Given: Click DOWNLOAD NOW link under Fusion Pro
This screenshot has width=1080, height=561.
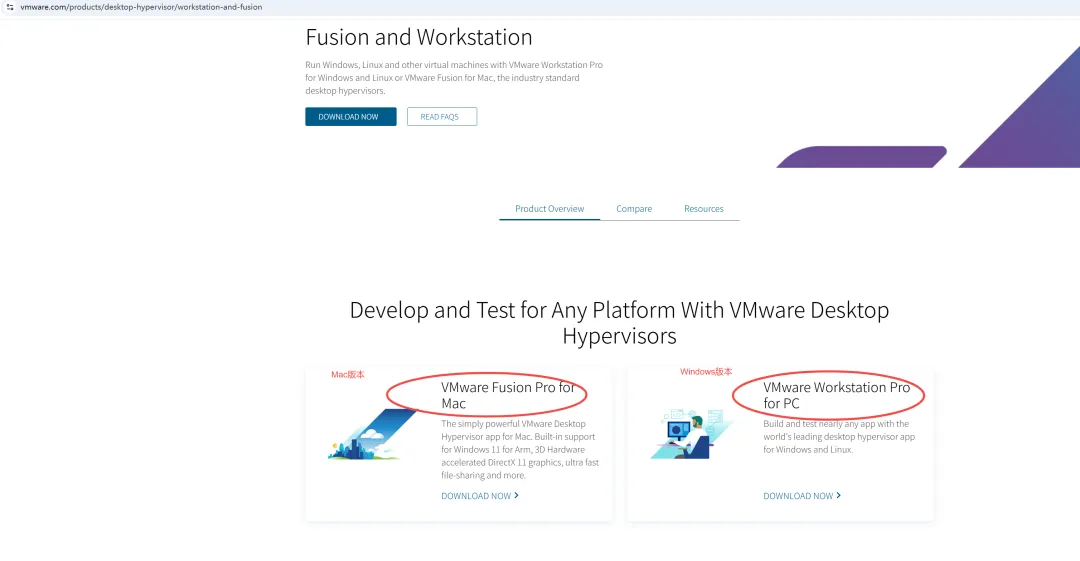Looking at the screenshot, I should [x=479, y=496].
